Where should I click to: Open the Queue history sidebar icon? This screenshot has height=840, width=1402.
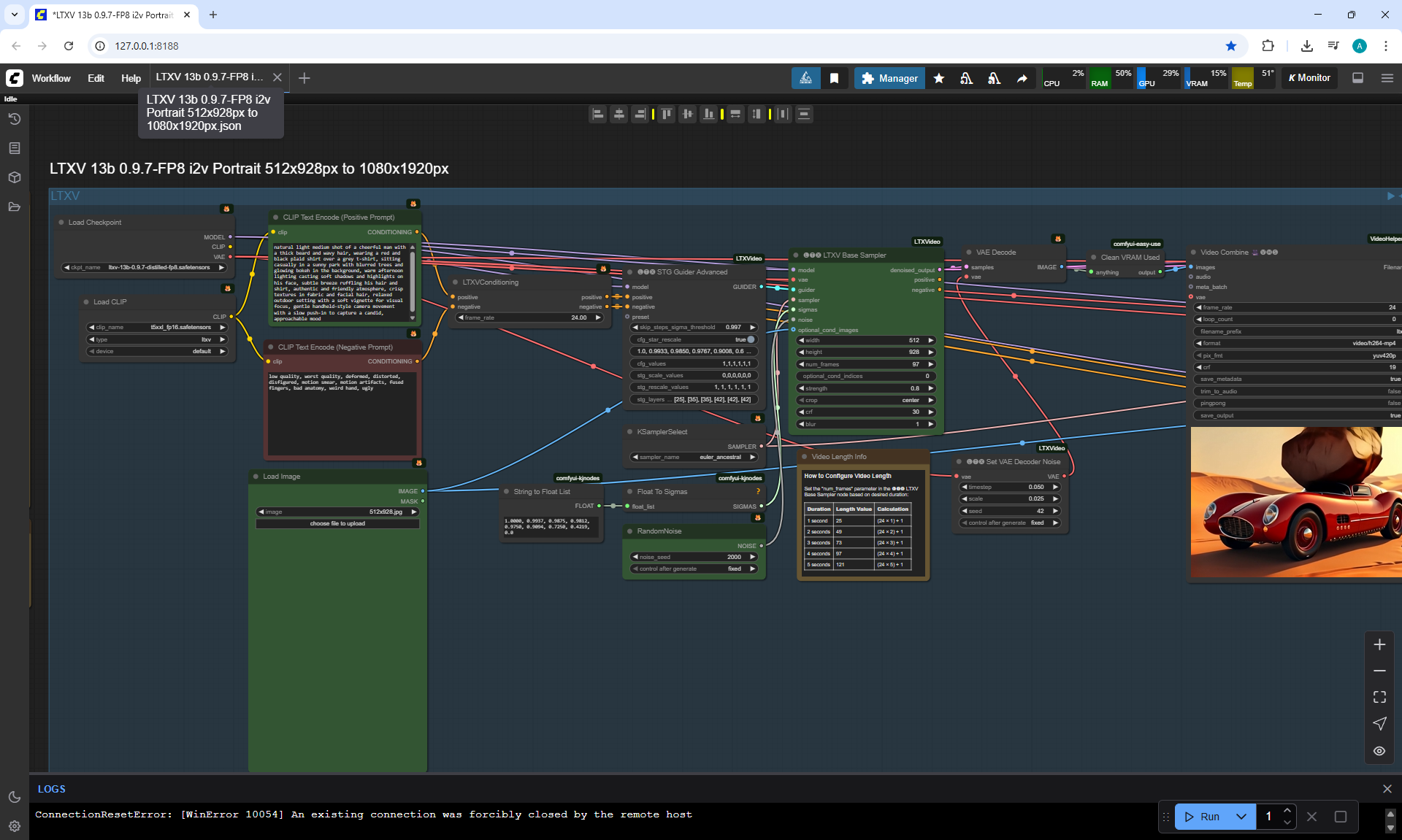pos(14,119)
